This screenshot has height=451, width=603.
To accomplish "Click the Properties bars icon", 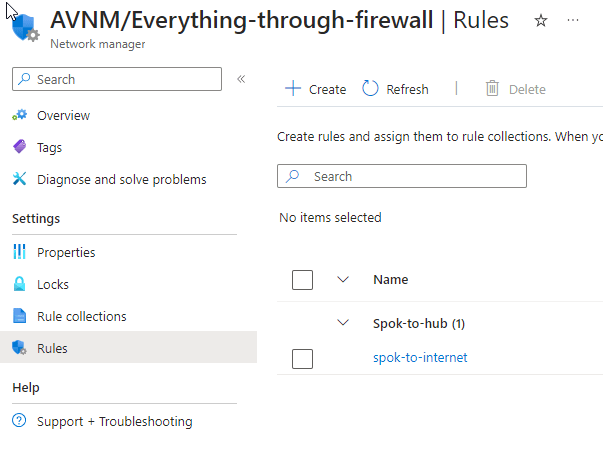I will click(20, 252).
